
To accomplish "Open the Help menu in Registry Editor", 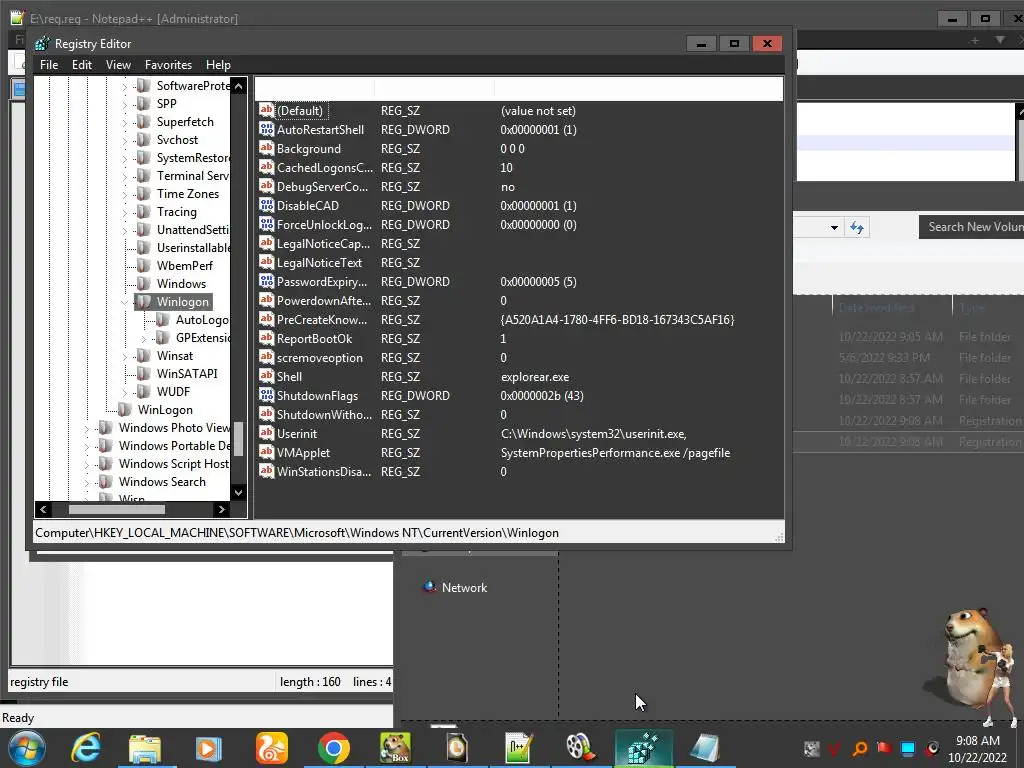I will coord(218,65).
